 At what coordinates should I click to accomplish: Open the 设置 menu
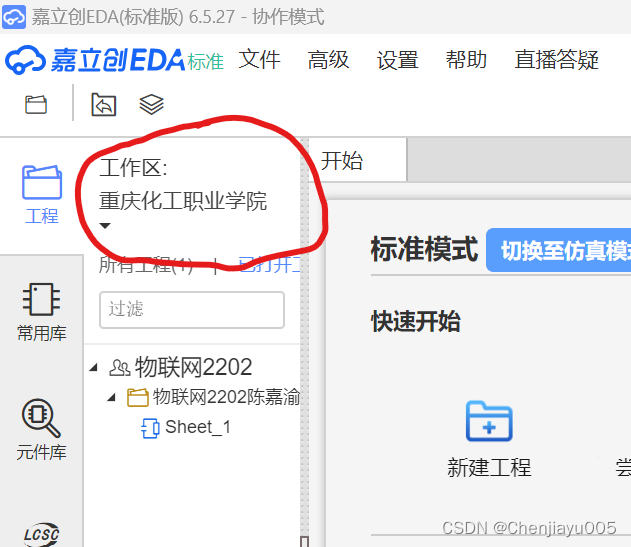click(x=398, y=60)
